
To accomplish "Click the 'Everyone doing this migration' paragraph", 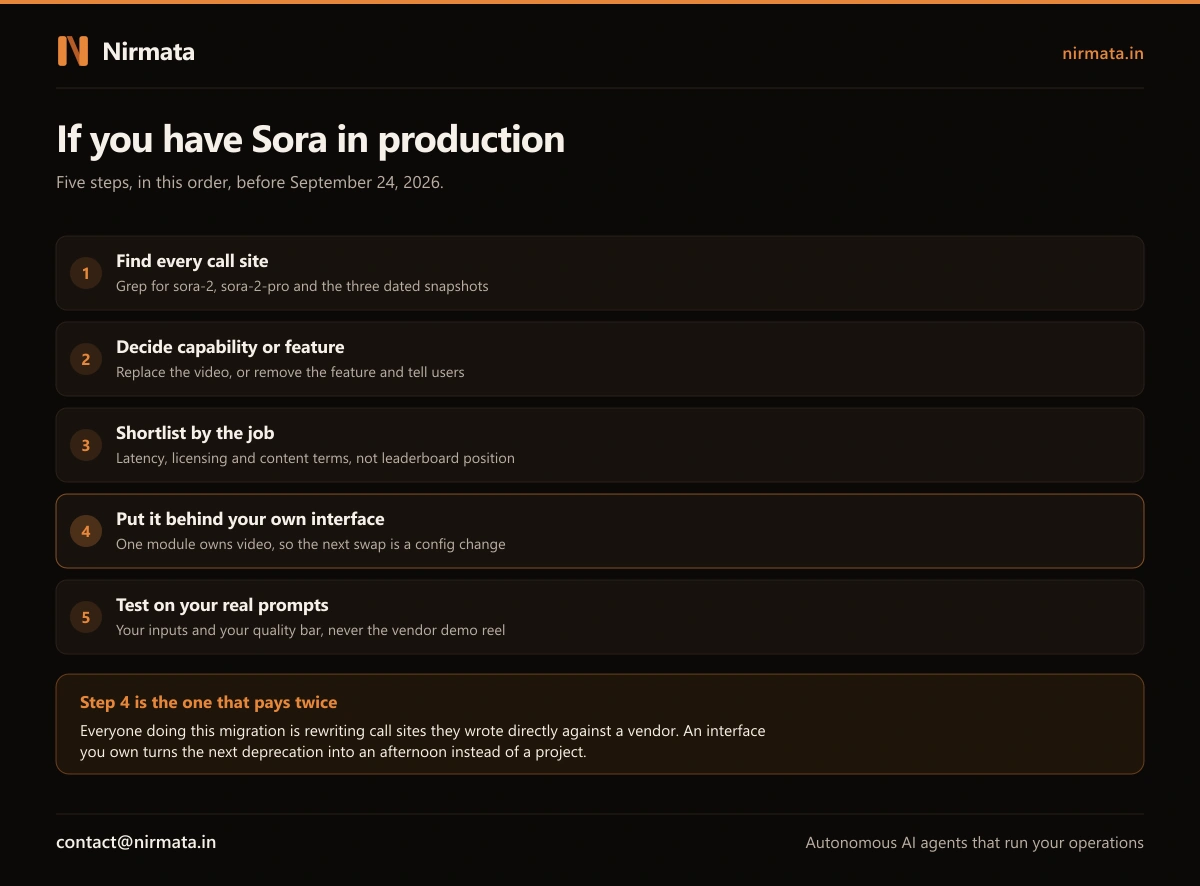I will click(x=422, y=741).
